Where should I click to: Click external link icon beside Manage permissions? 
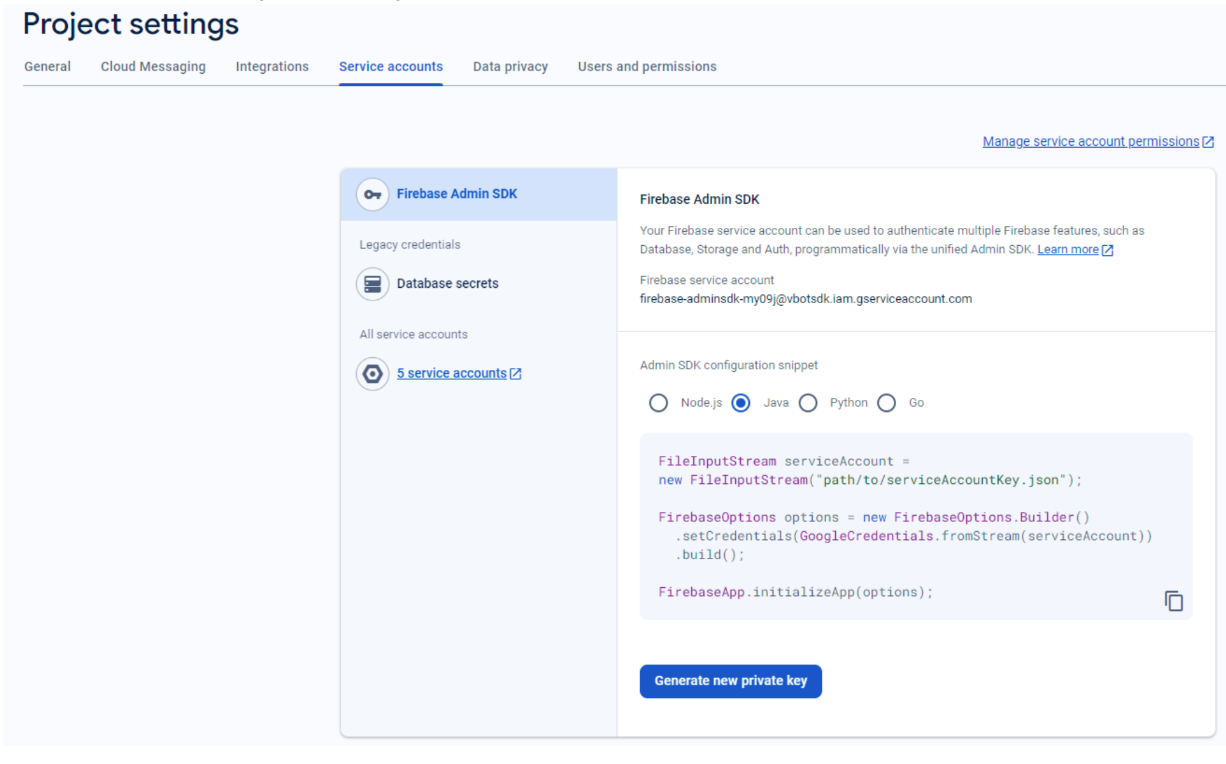1208,142
